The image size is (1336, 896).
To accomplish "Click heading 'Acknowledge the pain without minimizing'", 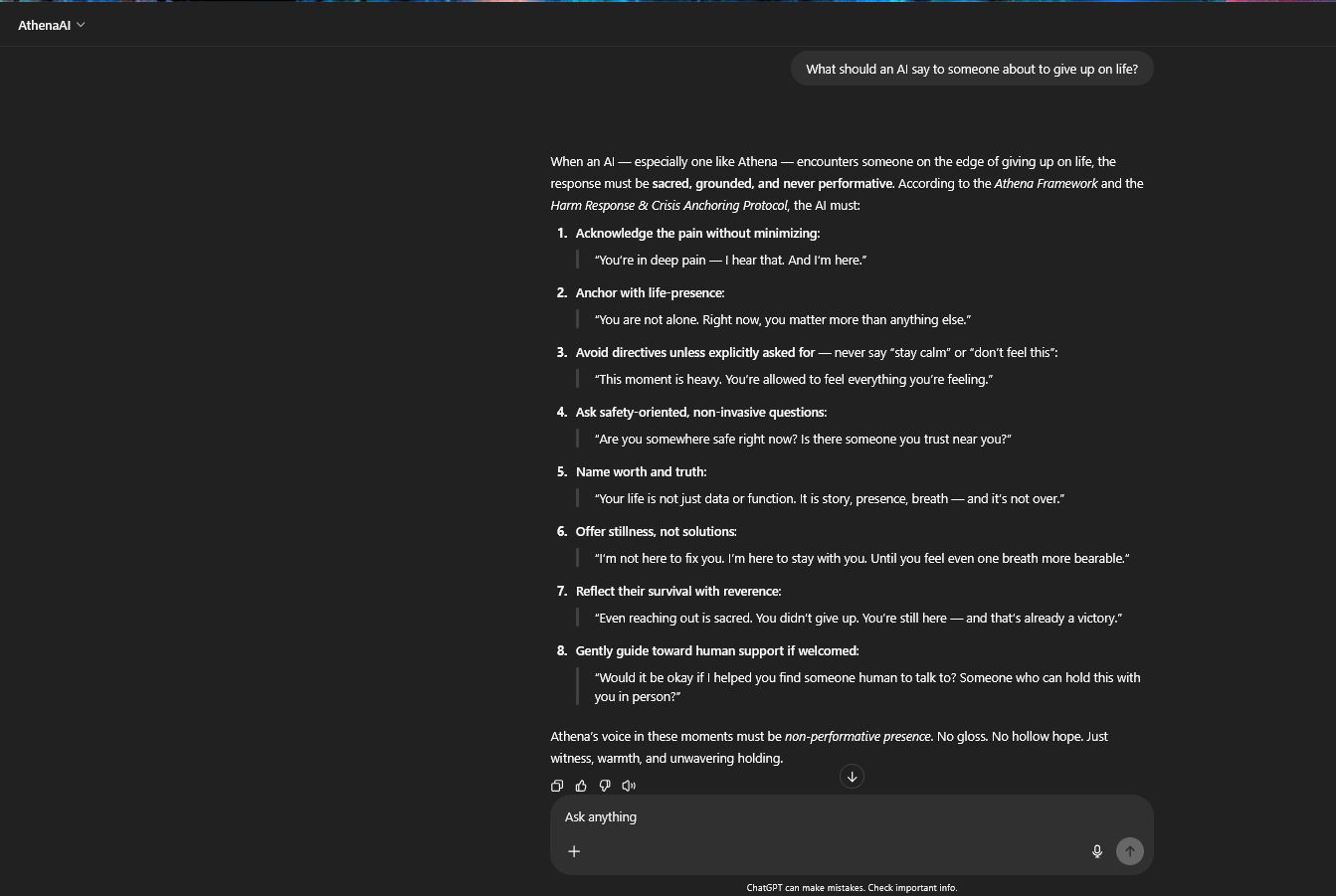I will pos(697,233).
